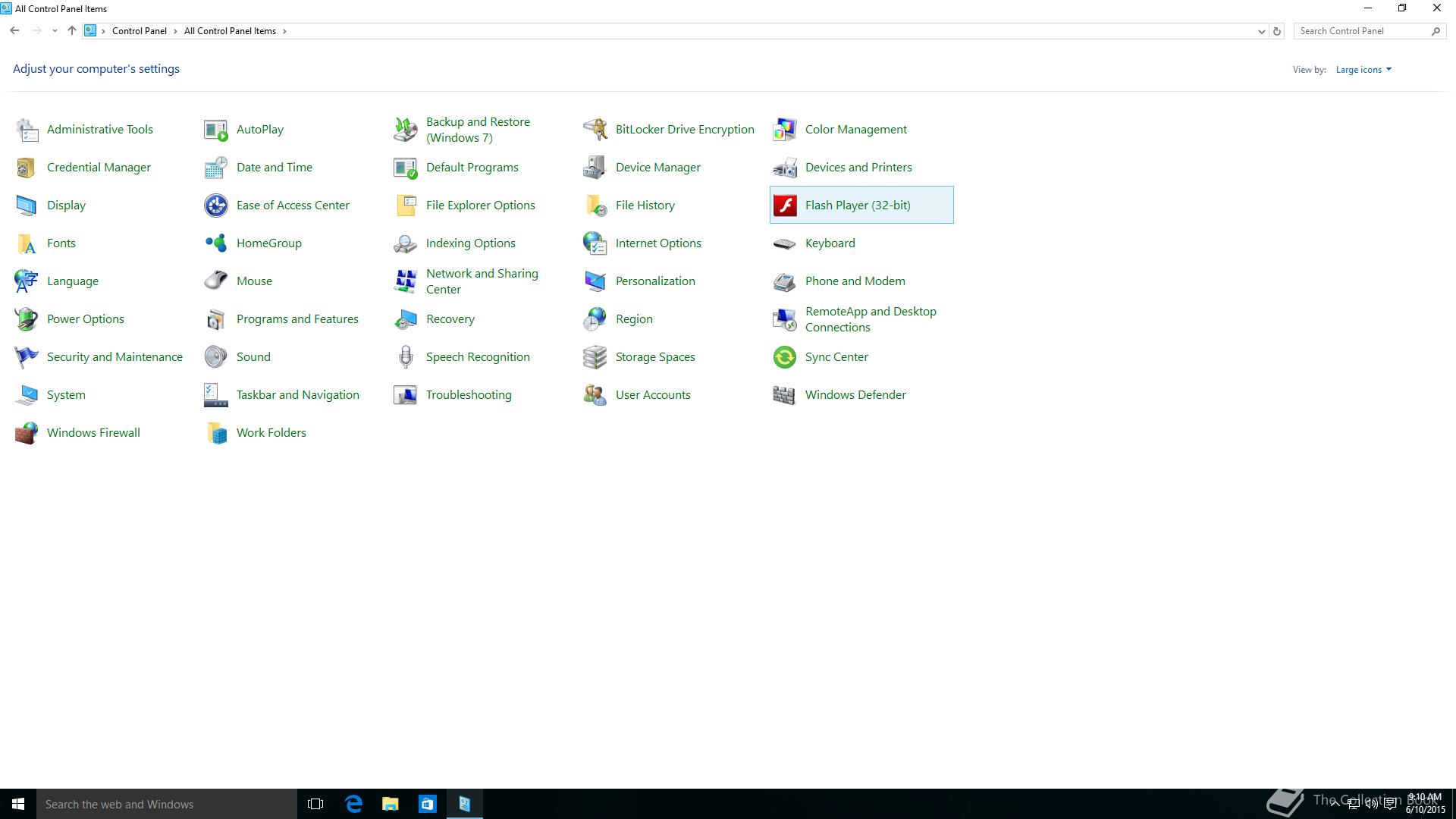Go up one level with Up arrow
Image resolution: width=1456 pixels, height=819 pixels.
pyautogui.click(x=71, y=31)
